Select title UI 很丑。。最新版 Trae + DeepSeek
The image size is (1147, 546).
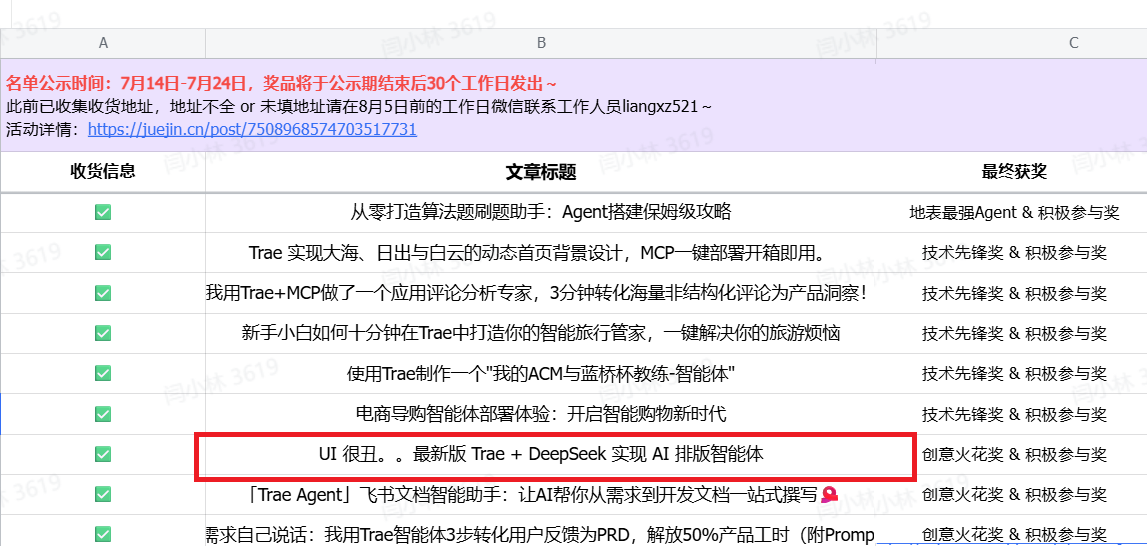541,455
